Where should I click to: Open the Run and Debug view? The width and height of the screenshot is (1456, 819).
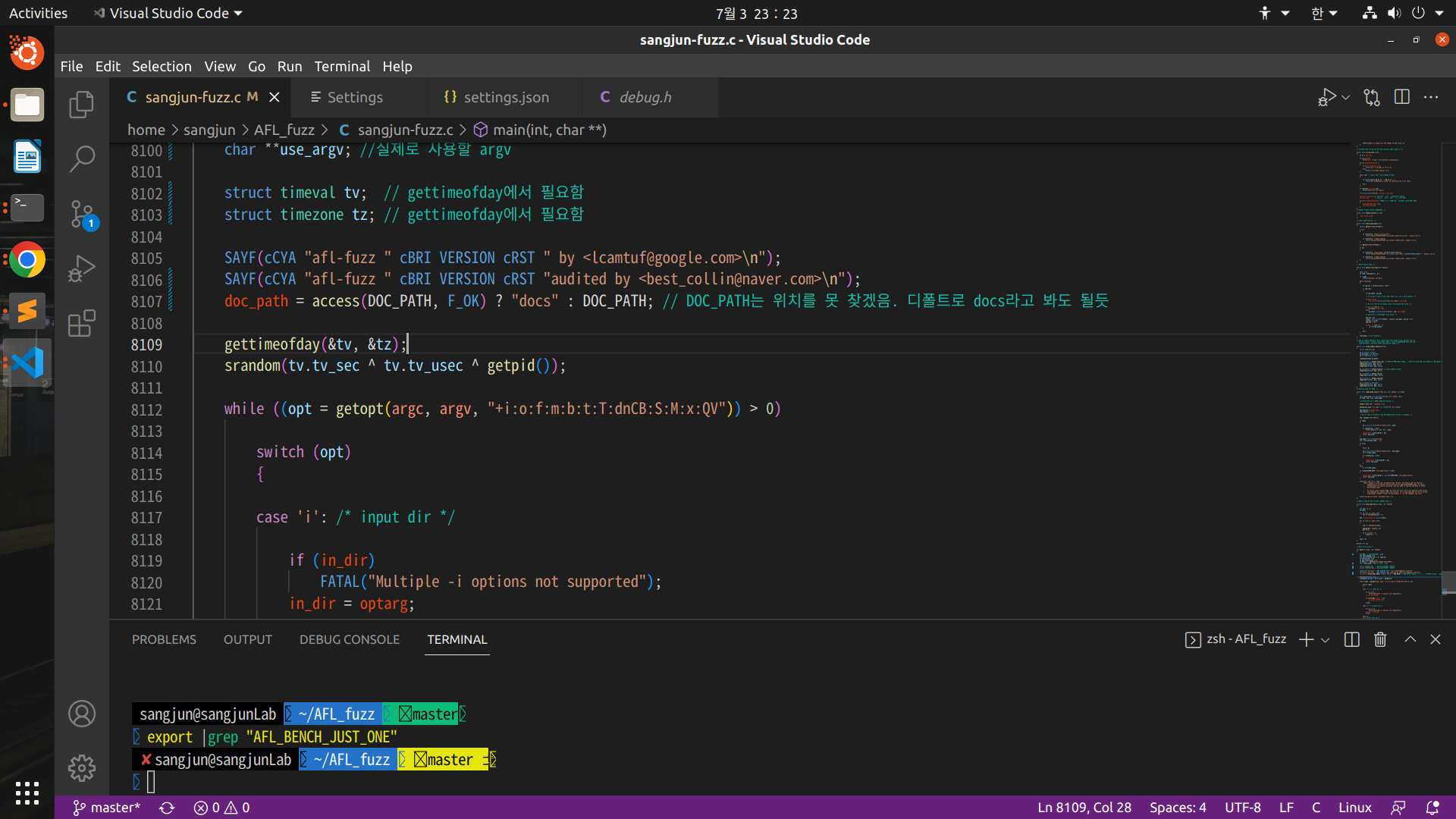(81, 268)
